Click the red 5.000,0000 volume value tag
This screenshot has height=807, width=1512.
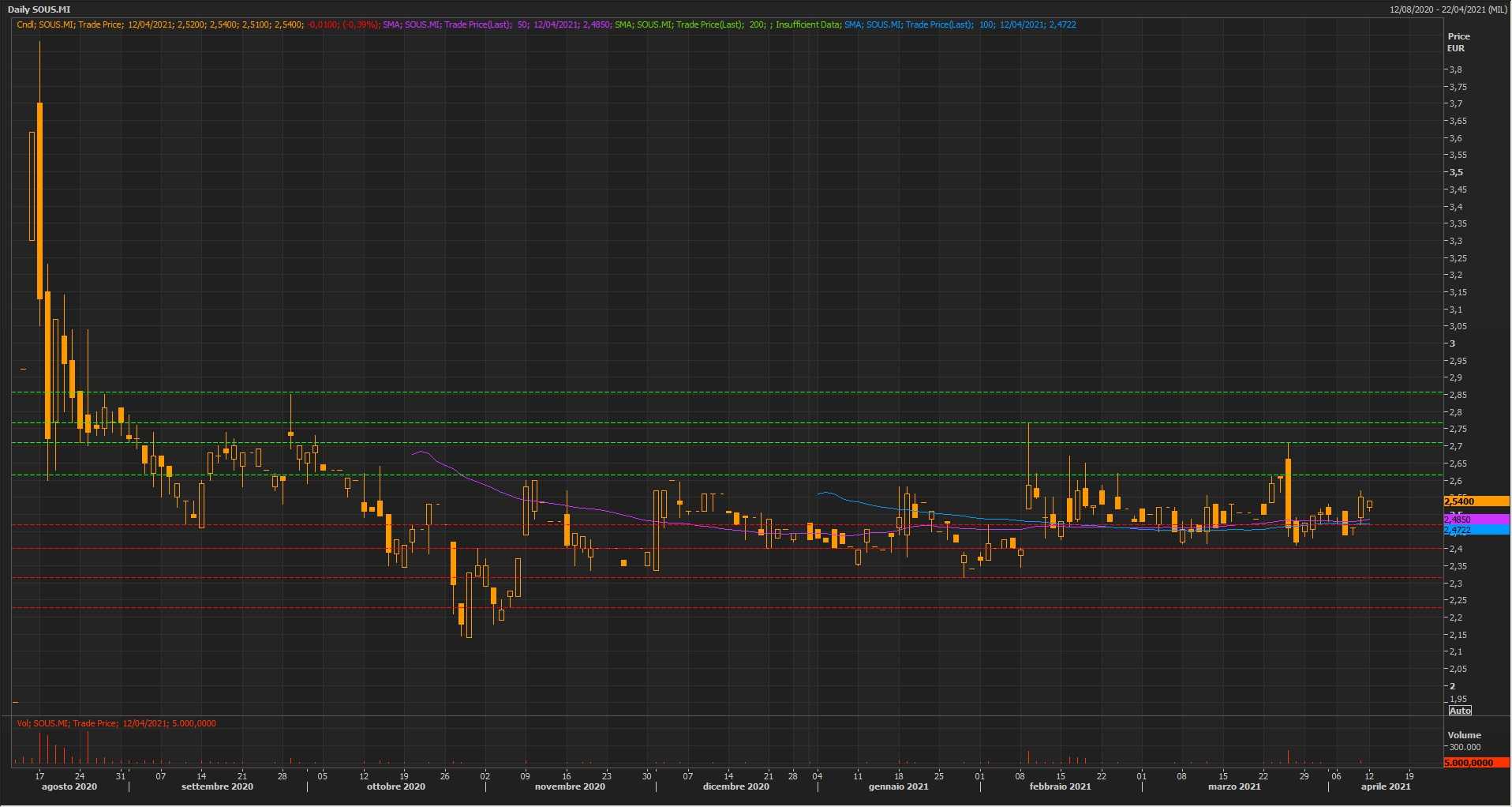(x=1475, y=763)
